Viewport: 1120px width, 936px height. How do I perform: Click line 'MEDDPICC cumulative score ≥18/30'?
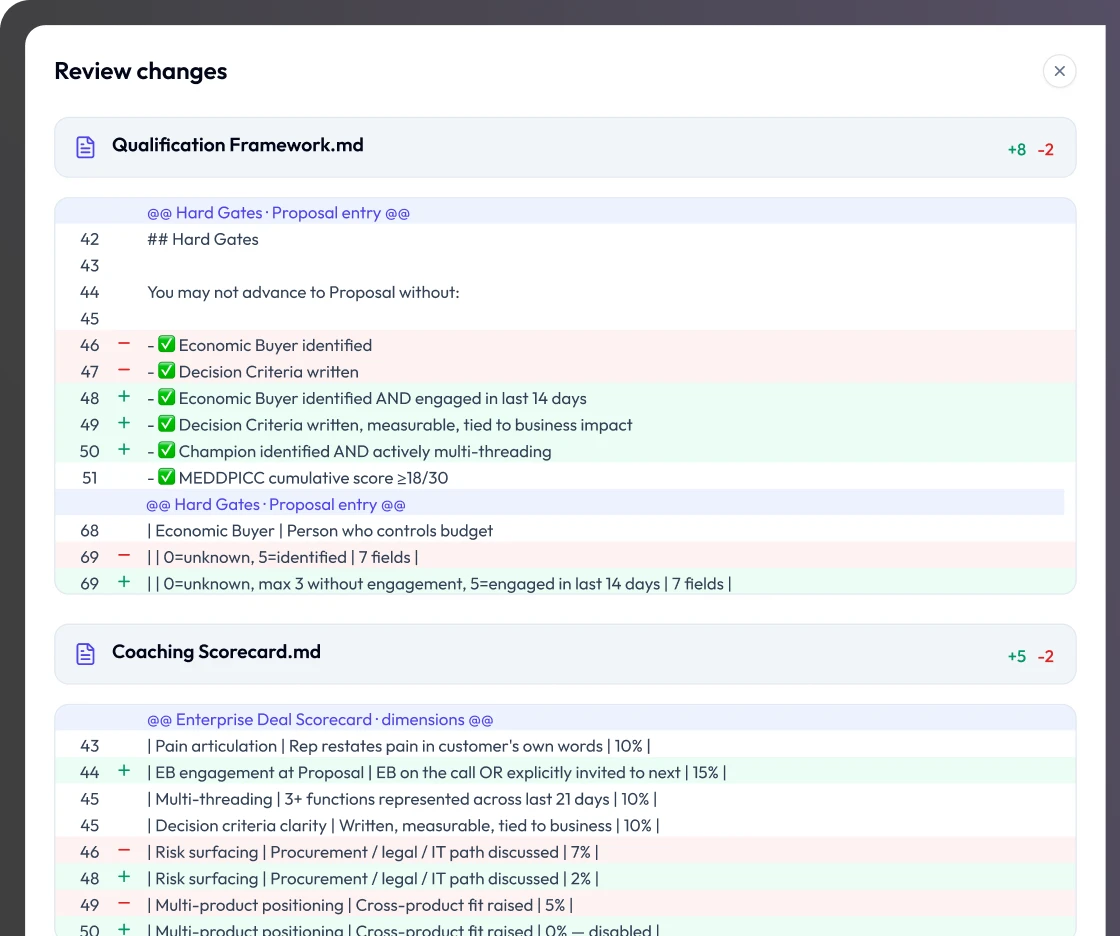565,477
